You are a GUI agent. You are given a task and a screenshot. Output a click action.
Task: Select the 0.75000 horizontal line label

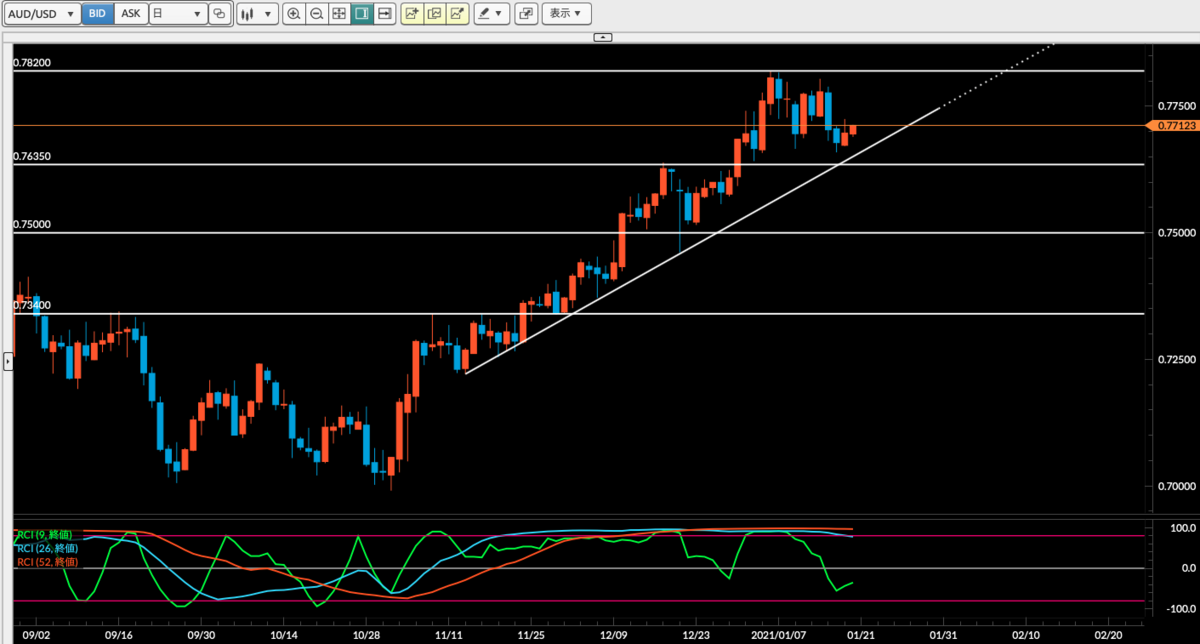32,225
